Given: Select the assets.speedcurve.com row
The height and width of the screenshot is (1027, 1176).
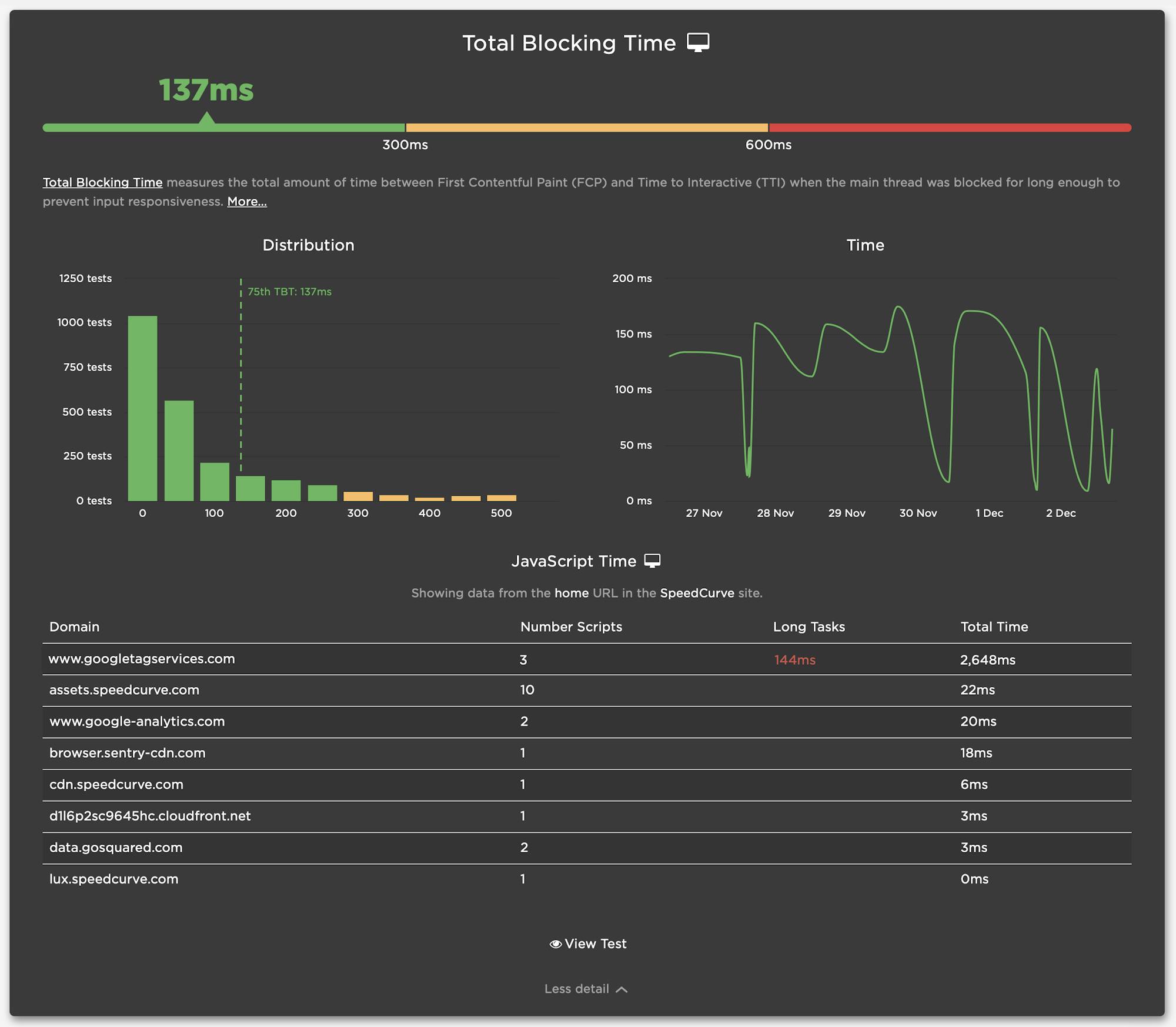Looking at the screenshot, I should tap(124, 690).
